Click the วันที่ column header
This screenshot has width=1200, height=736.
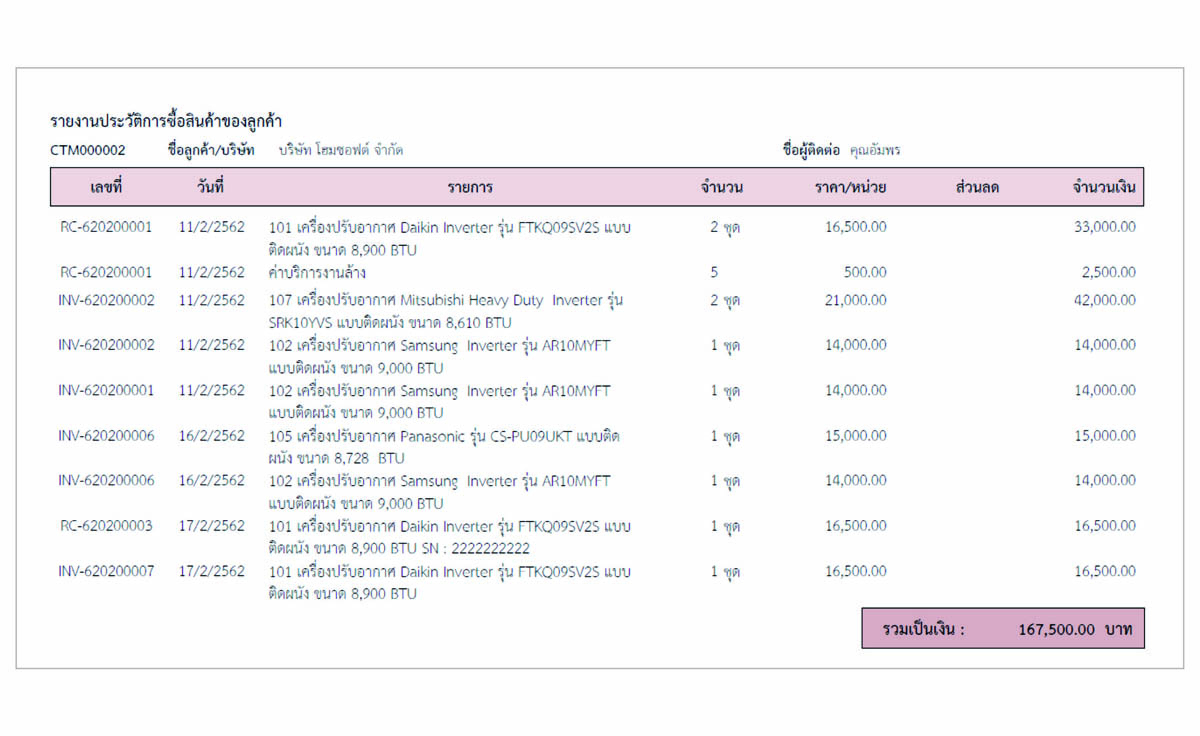pos(211,187)
